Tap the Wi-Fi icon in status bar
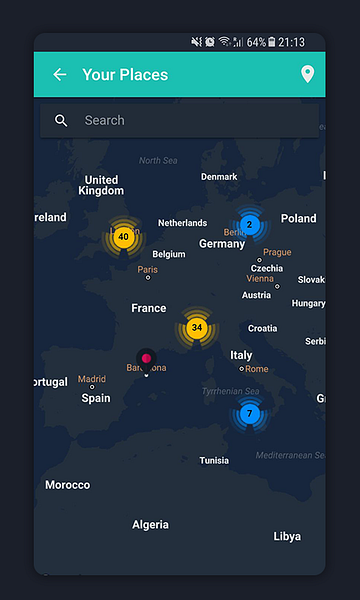This screenshot has width=360, height=600. [x=225, y=42]
